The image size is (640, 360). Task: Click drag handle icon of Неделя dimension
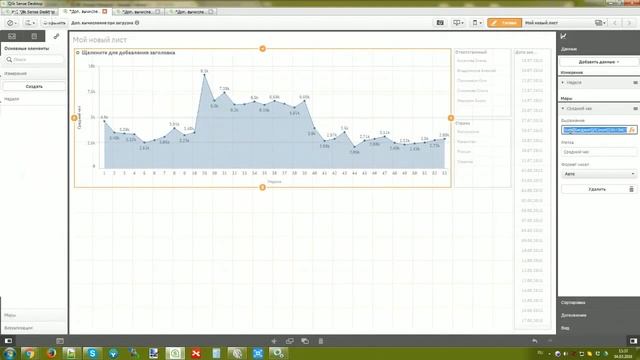tap(635, 83)
